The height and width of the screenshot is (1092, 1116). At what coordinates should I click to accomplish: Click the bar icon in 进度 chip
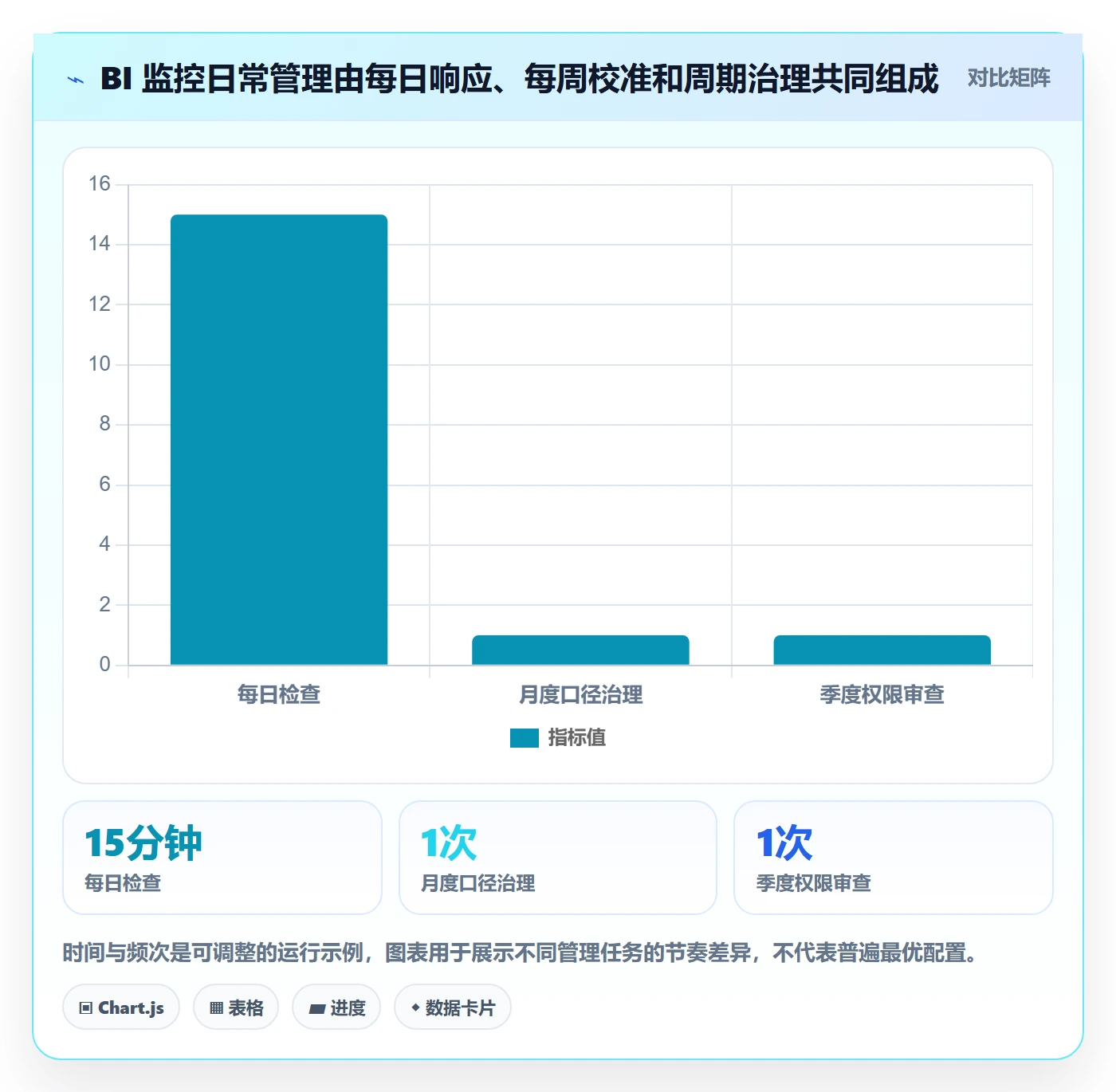coord(317,1009)
